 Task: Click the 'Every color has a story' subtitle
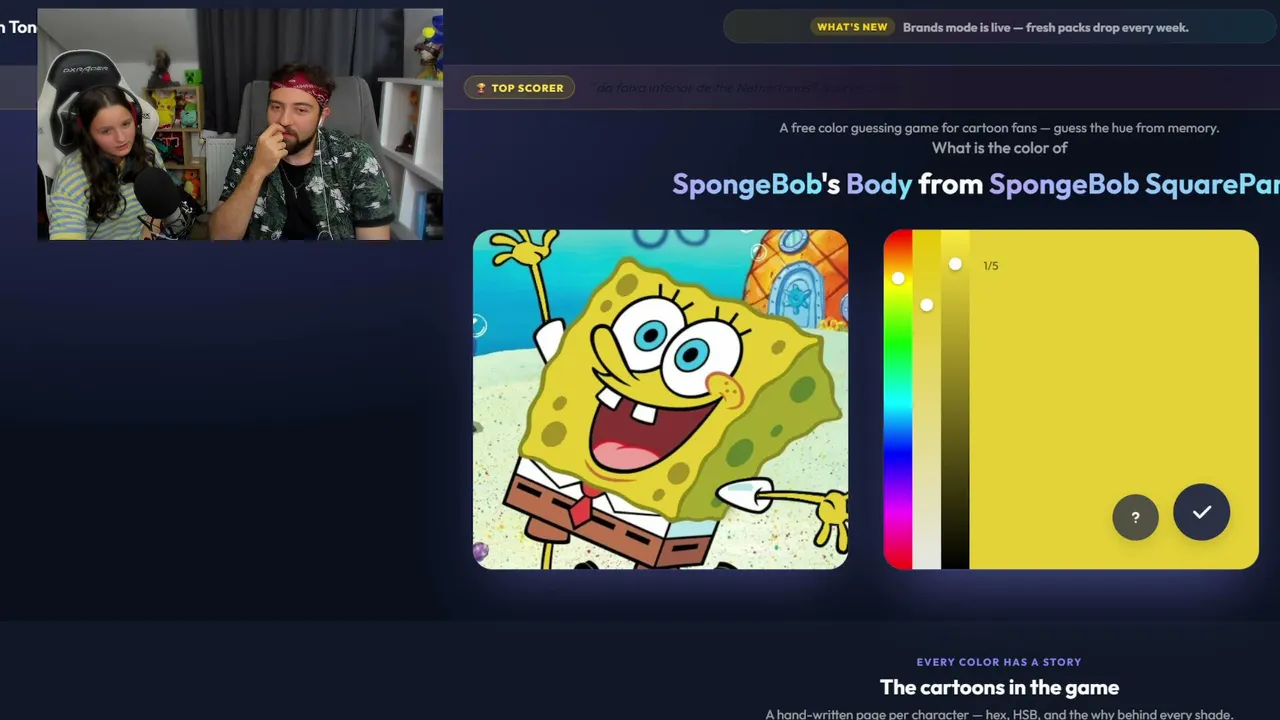pos(999,662)
